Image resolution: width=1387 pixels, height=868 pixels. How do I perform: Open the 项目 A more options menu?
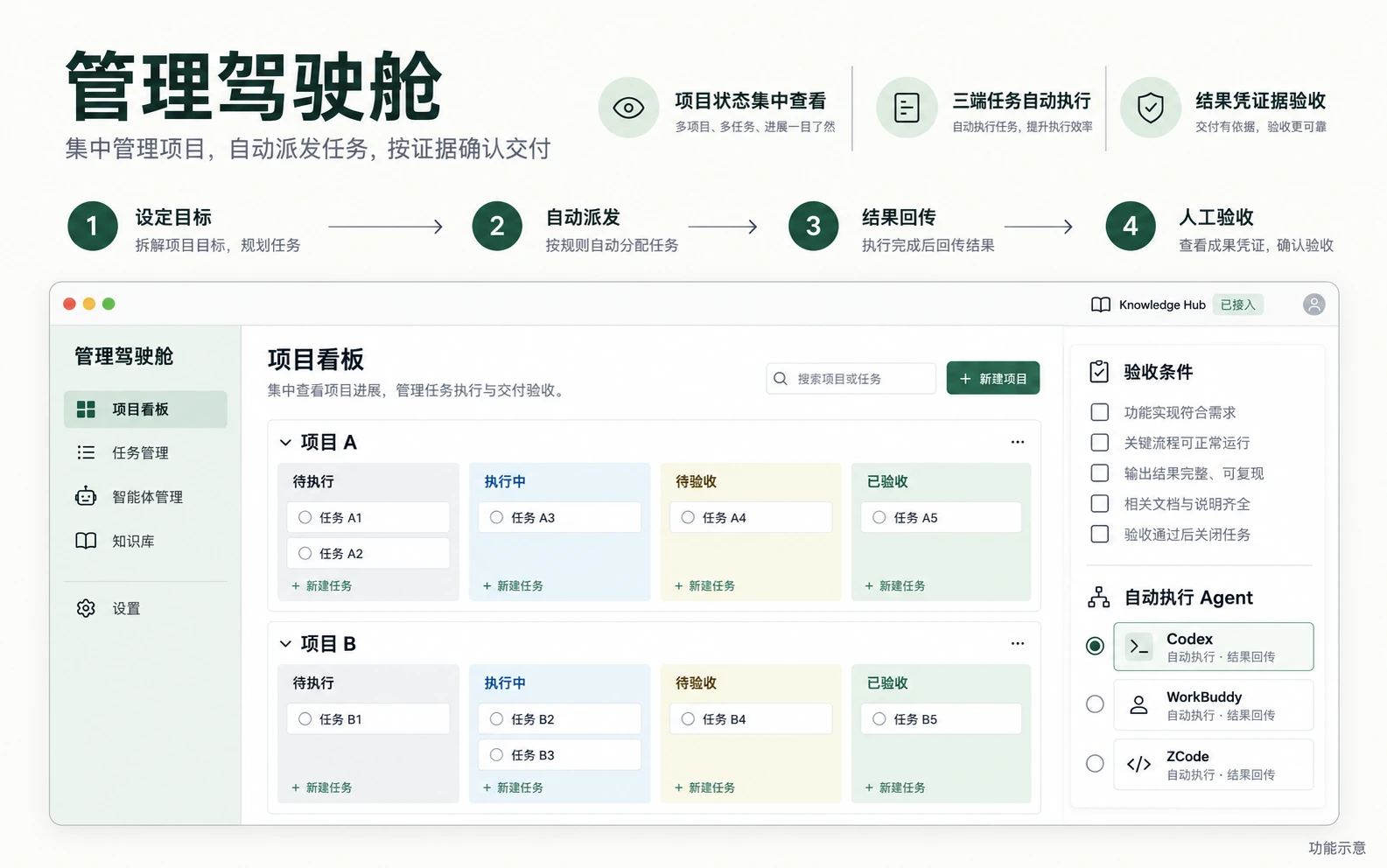[x=1018, y=442]
